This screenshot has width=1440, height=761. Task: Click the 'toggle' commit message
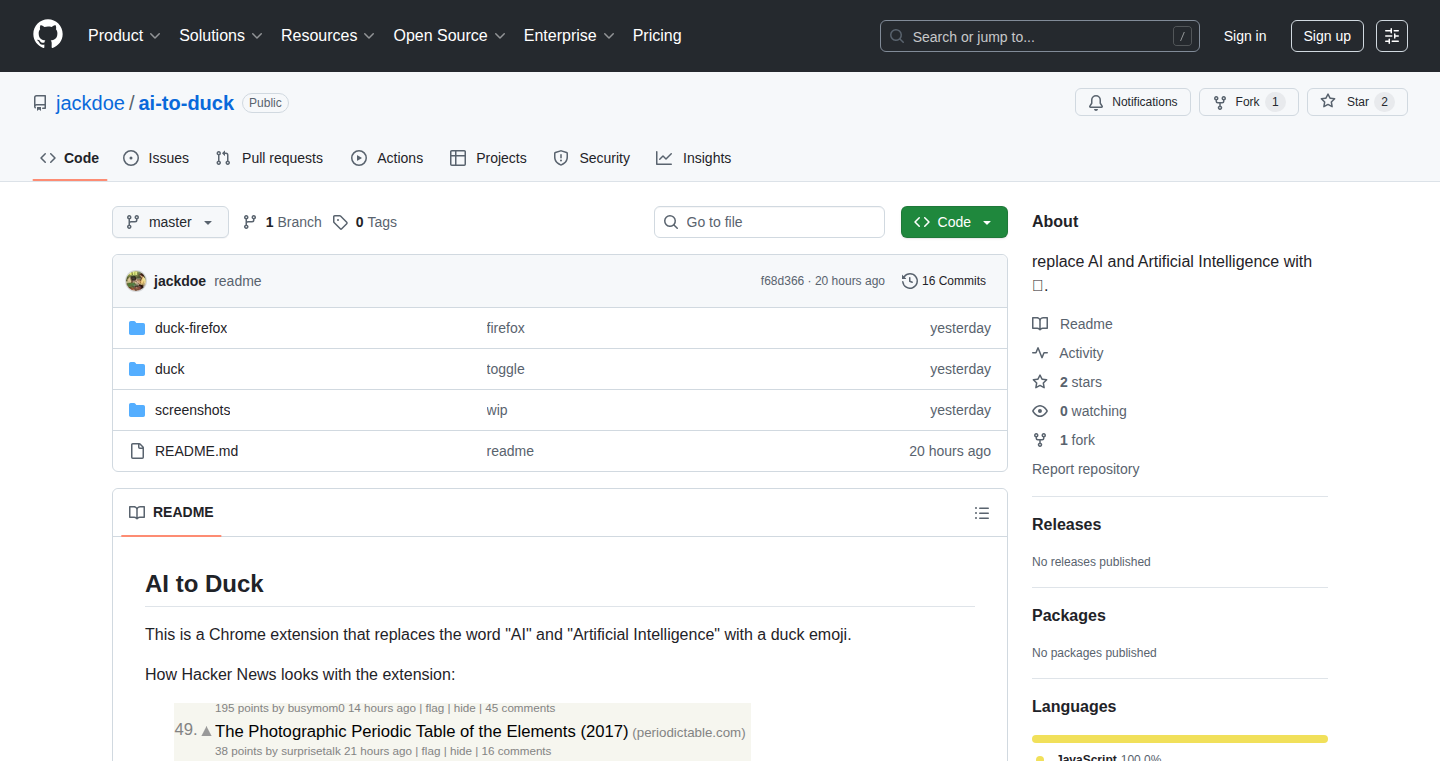(x=506, y=369)
